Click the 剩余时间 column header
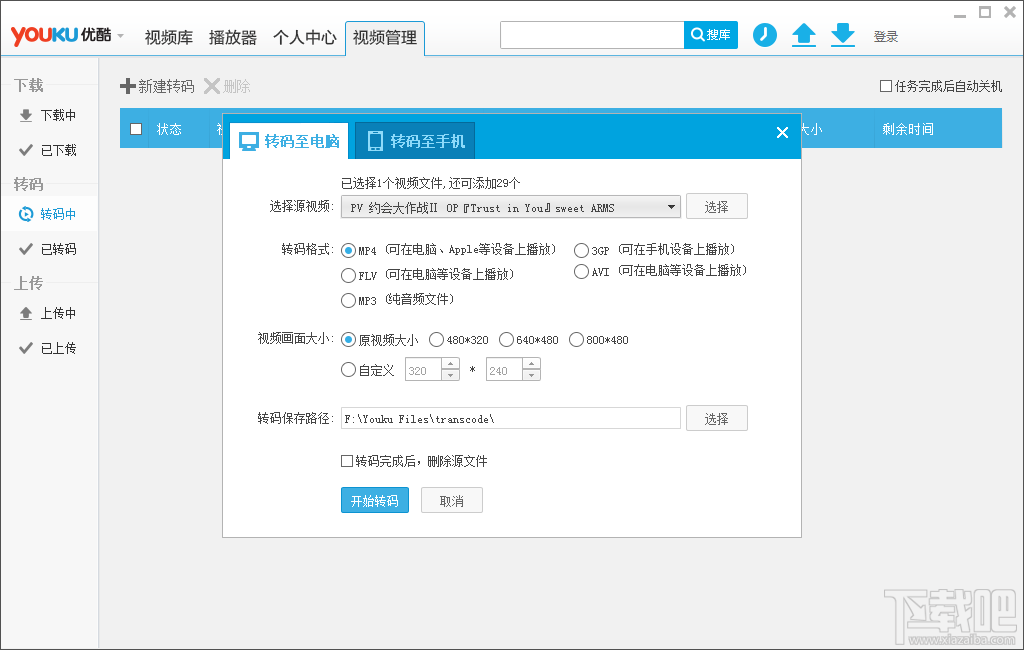 (908, 129)
